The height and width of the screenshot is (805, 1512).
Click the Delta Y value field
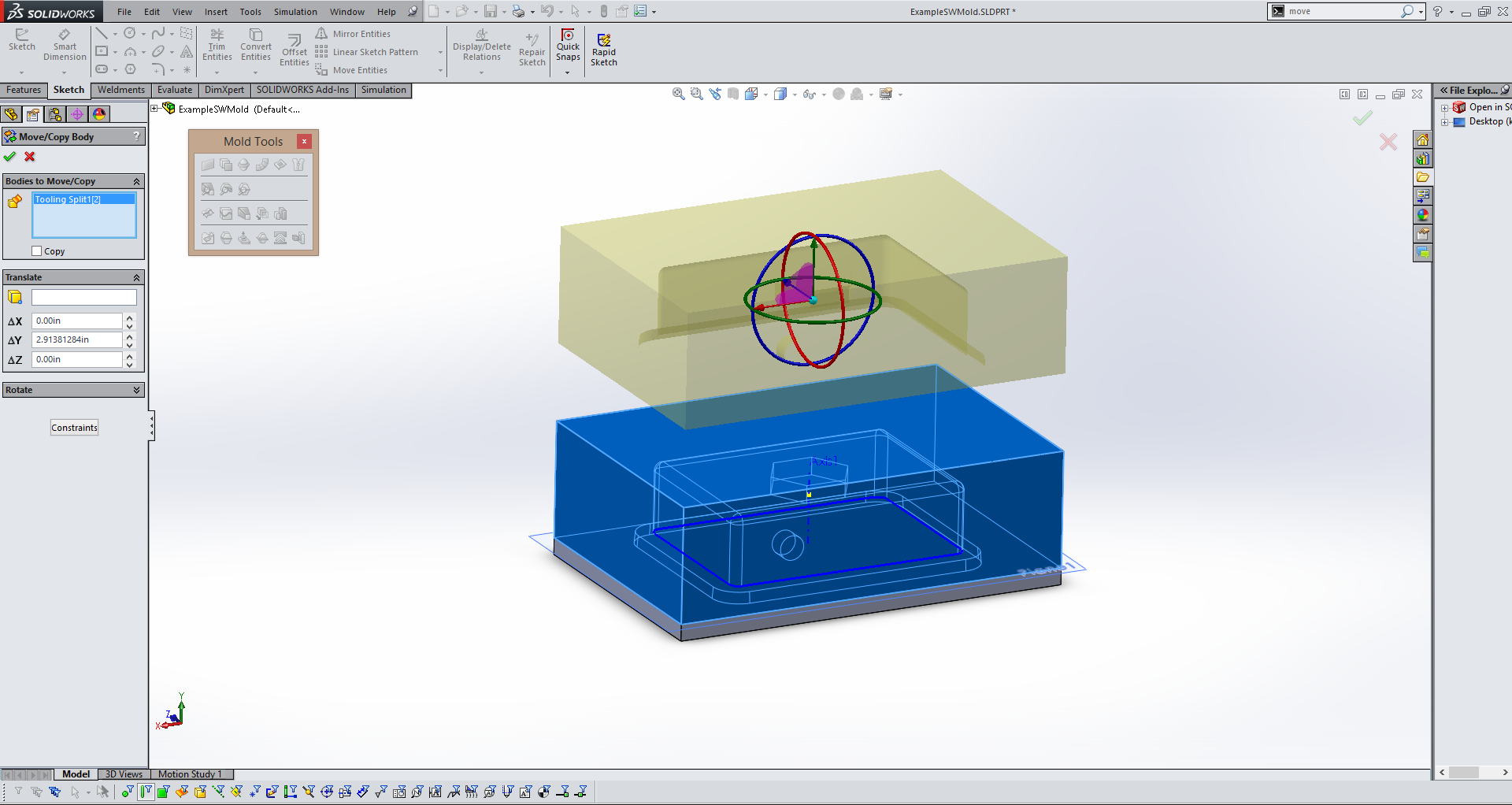pos(77,339)
